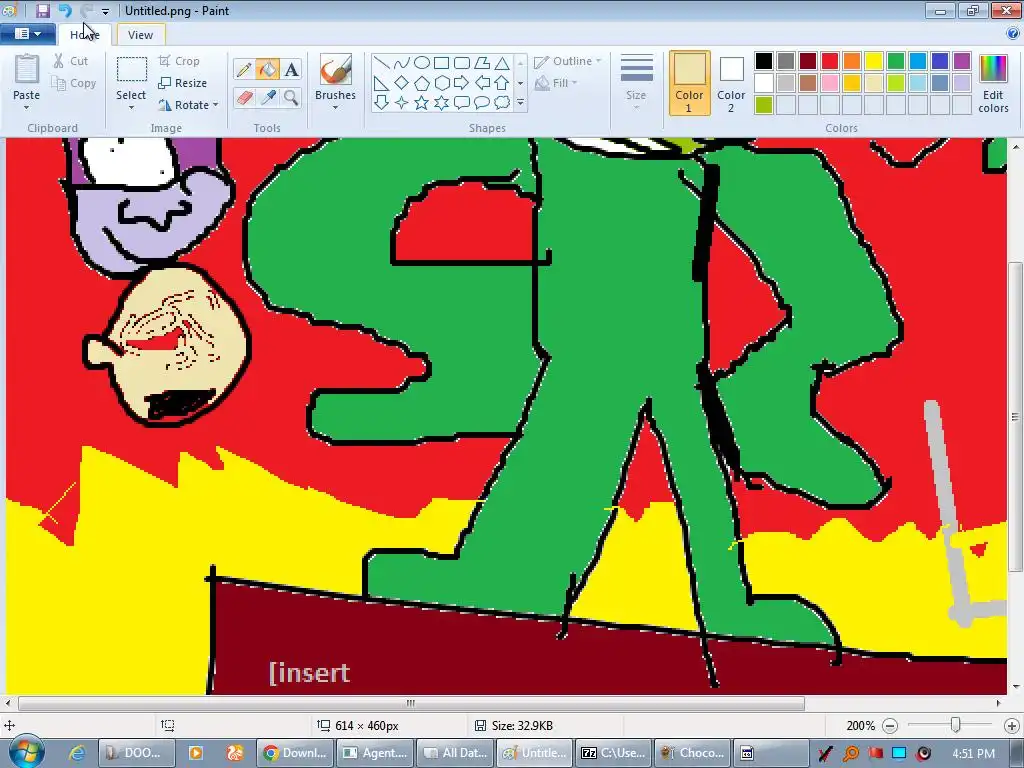Choose the Right triangle shape
The width and height of the screenshot is (1024, 768).
click(x=382, y=83)
